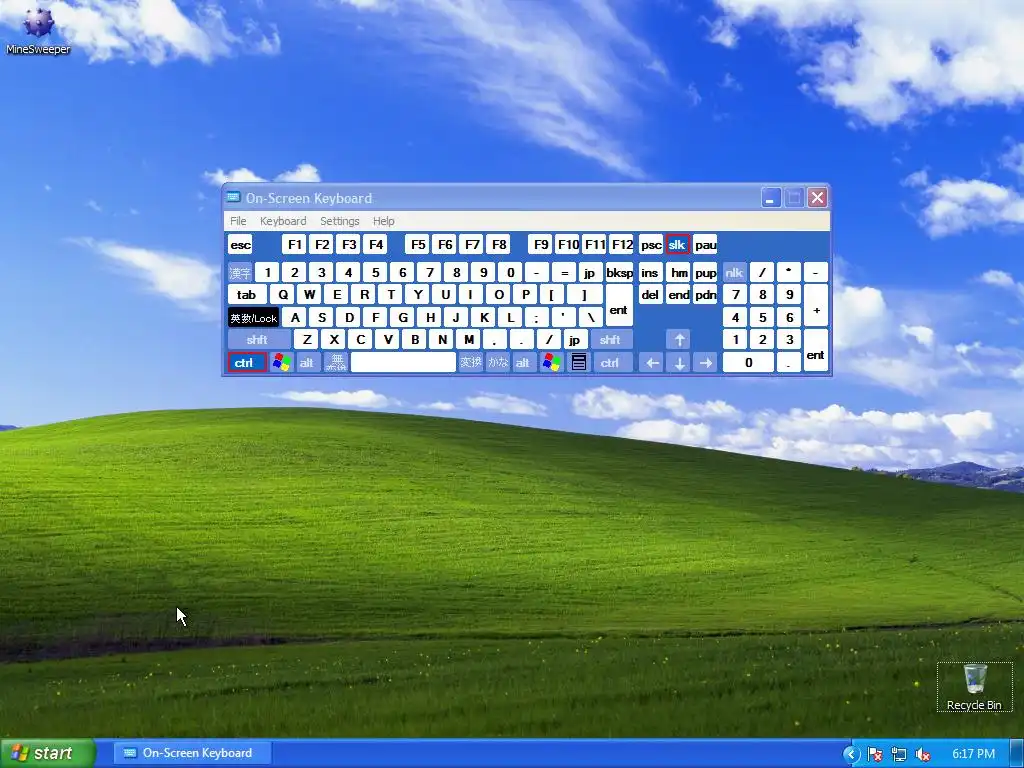Click the 漢字 kanji key
Image resolution: width=1024 pixels, height=768 pixels.
(240, 272)
